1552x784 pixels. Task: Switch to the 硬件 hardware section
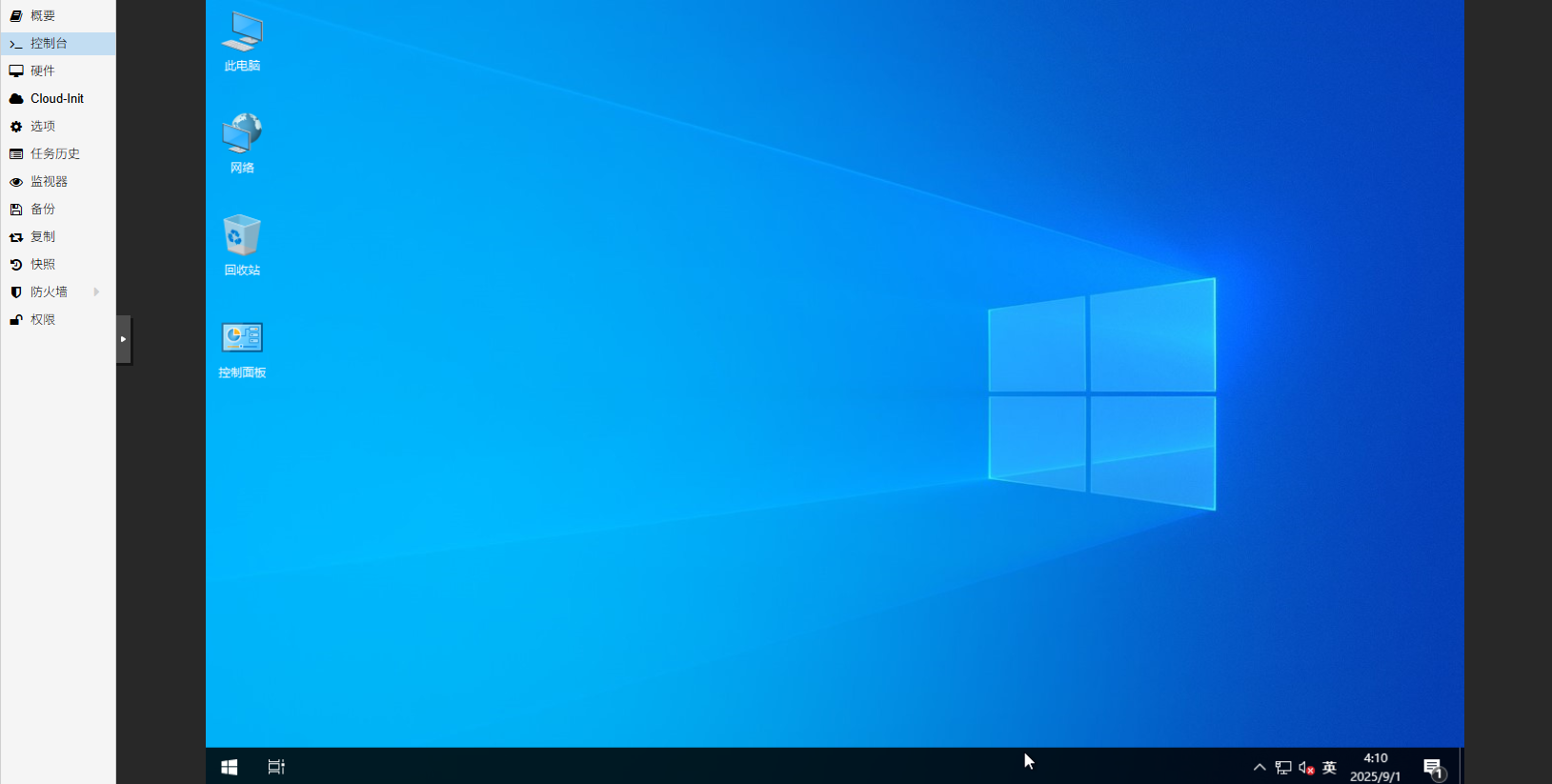[x=43, y=70]
